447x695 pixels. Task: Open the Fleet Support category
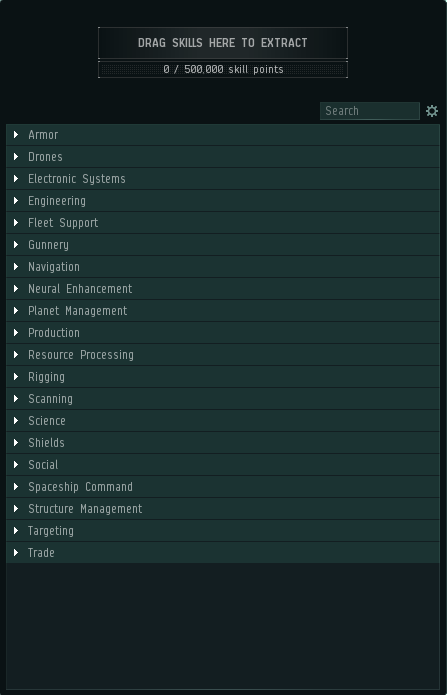pyautogui.click(x=223, y=223)
